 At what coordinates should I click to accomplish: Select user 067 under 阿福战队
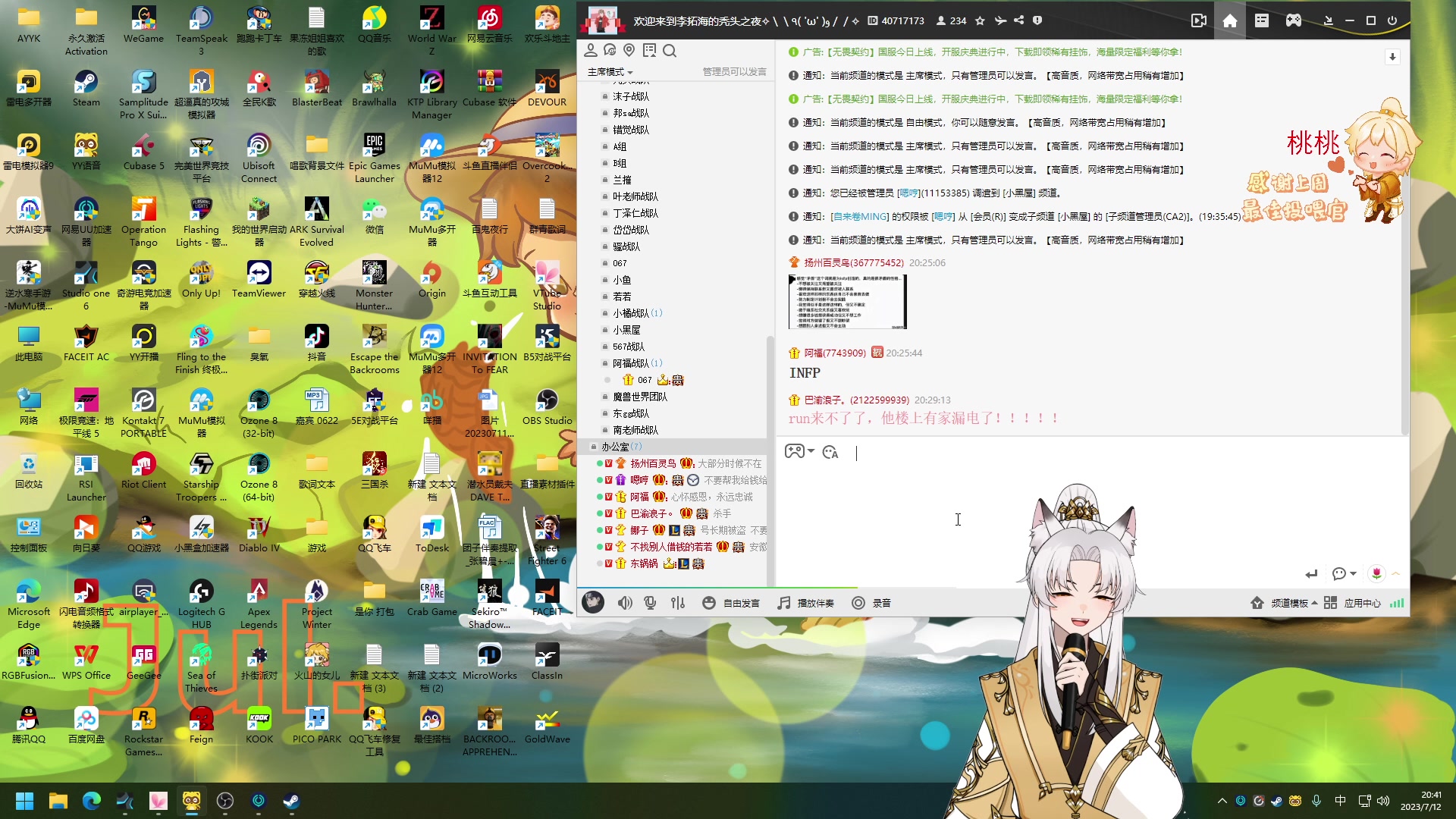[x=645, y=380]
